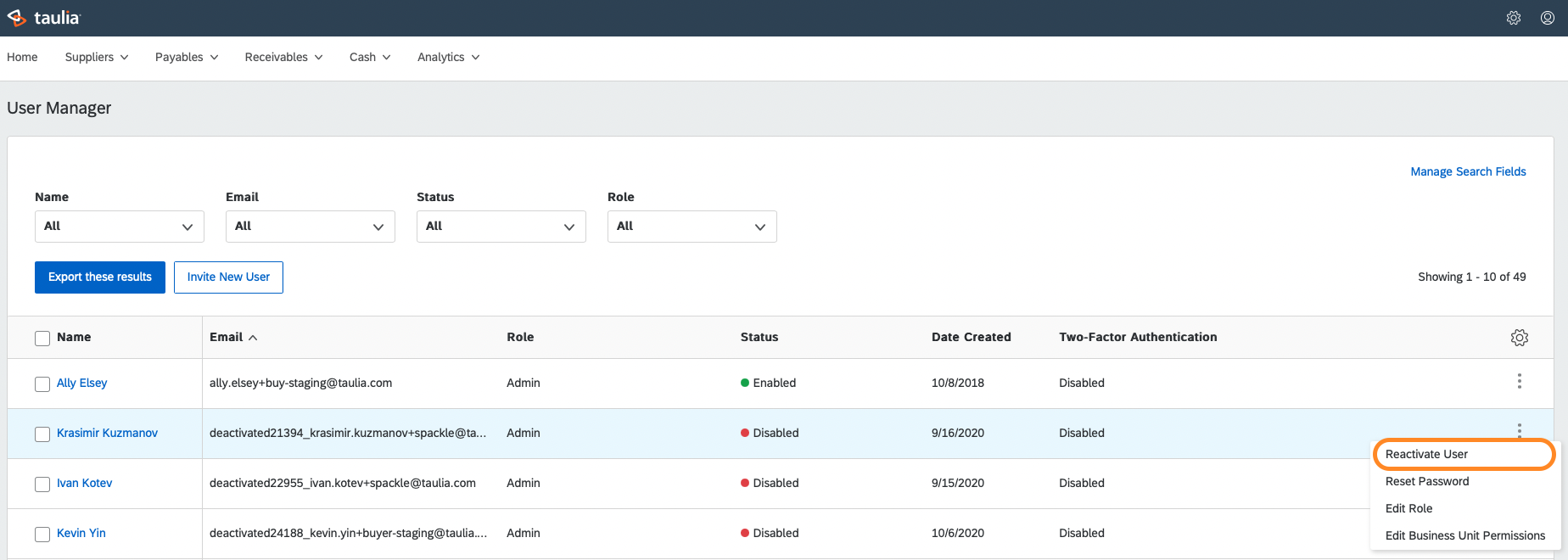The image size is (1568, 560).
Task: Expand the Email filter dropdown
Action: [311, 227]
